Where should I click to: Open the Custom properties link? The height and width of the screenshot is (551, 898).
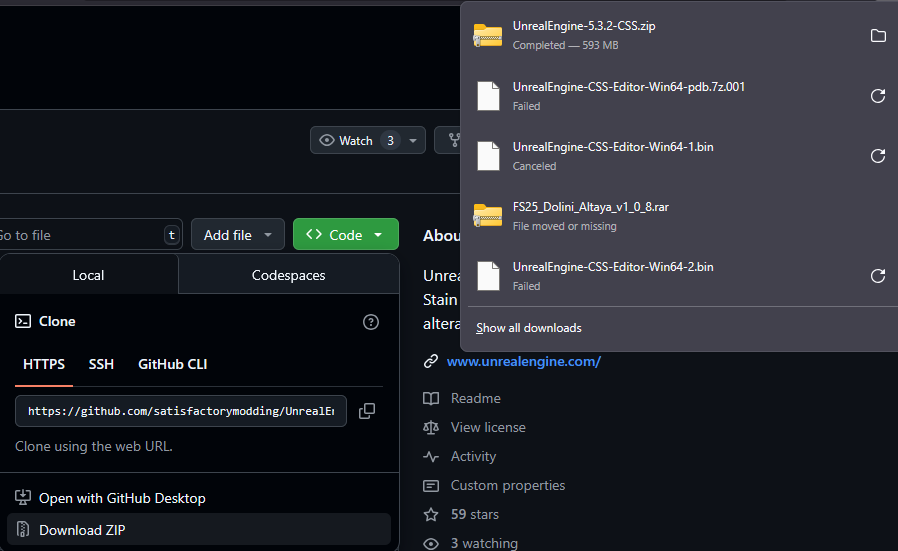point(507,485)
